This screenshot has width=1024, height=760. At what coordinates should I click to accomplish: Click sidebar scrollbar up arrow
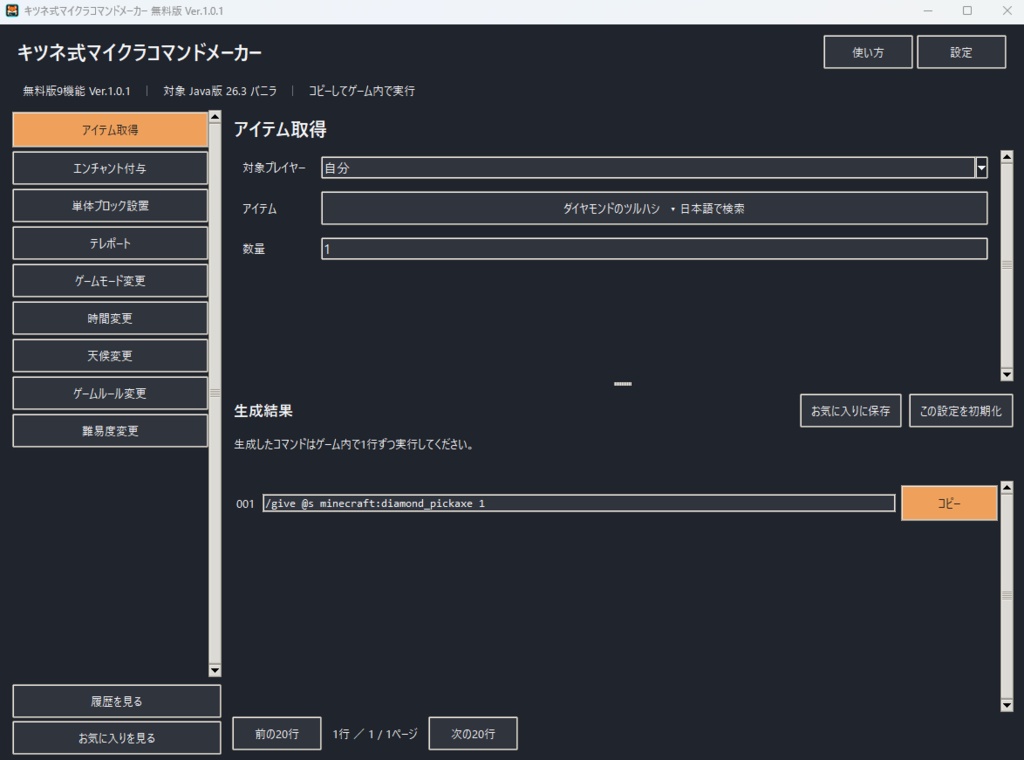pos(215,117)
